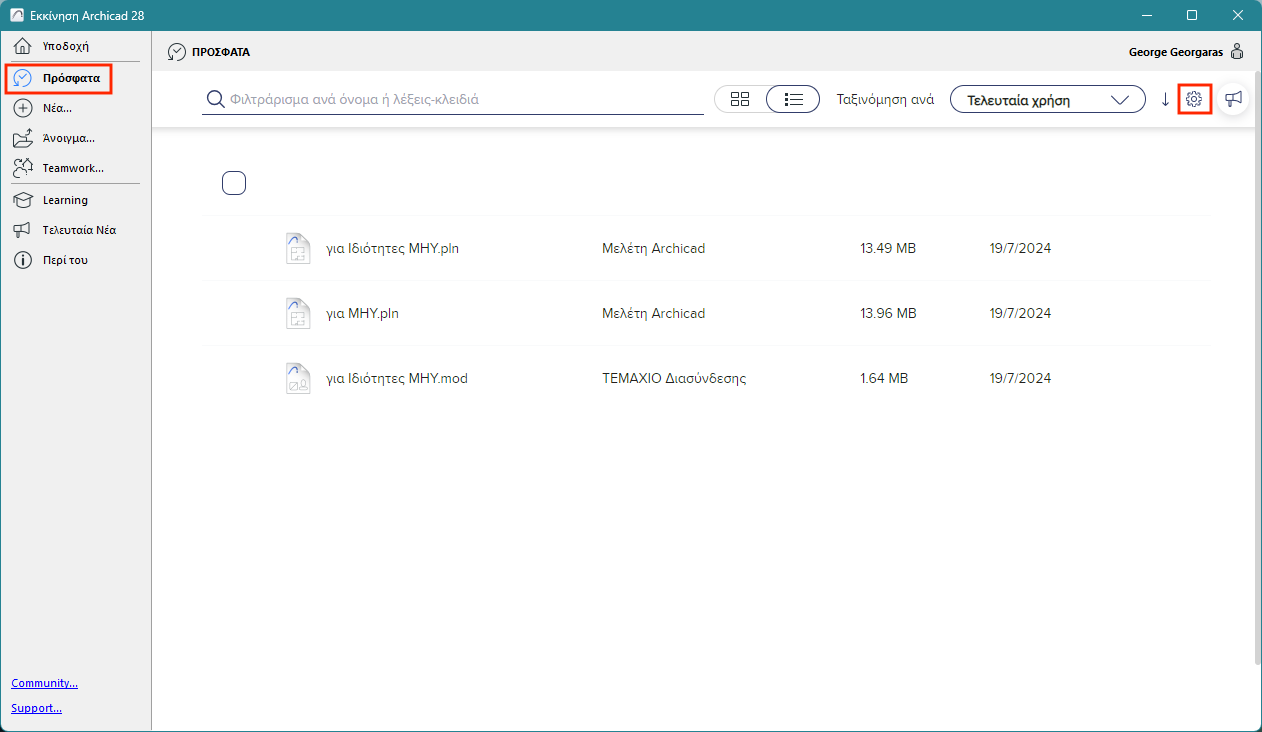Click the Learning graduation cap icon
The image size is (1262, 732).
tap(23, 200)
